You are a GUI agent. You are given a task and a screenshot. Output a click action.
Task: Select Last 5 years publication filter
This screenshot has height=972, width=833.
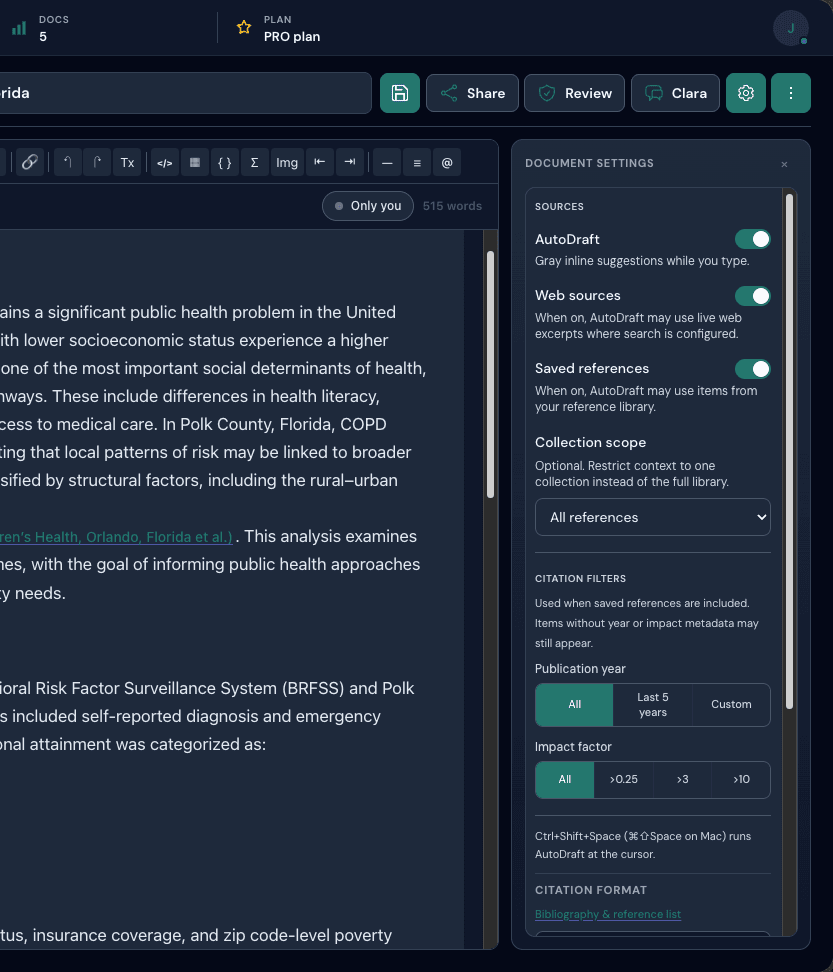coord(651,704)
